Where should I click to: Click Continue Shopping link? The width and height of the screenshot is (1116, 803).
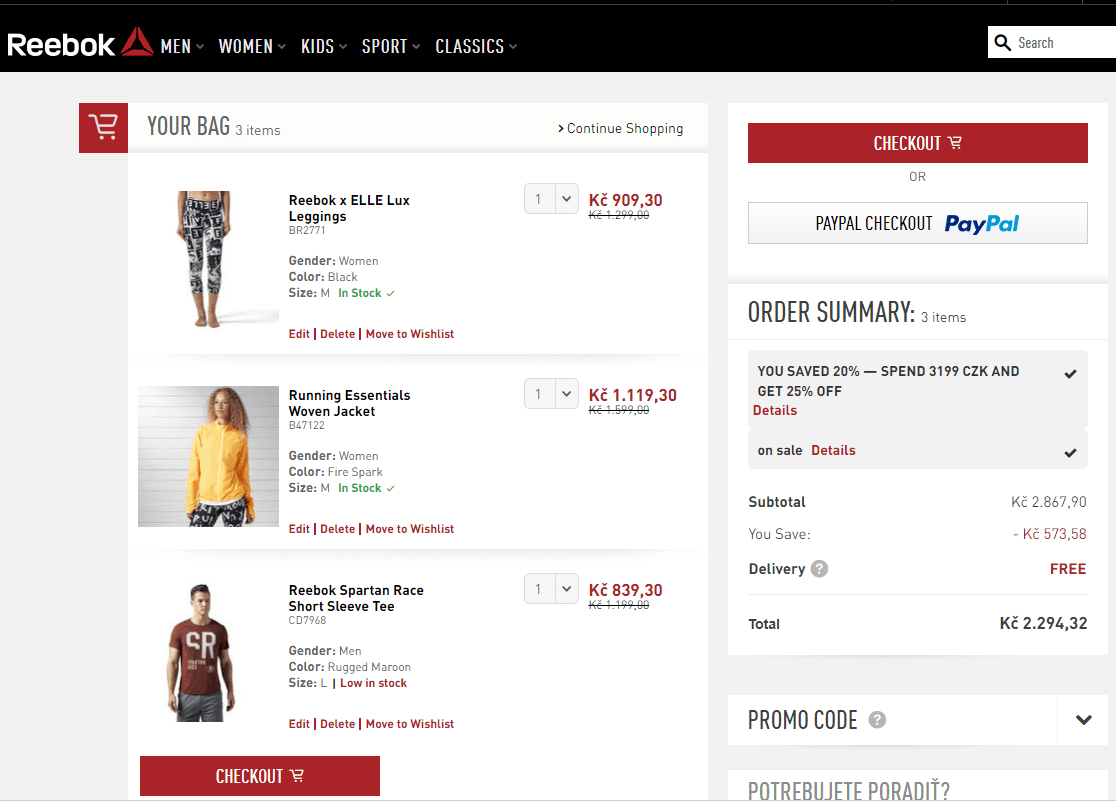click(620, 128)
